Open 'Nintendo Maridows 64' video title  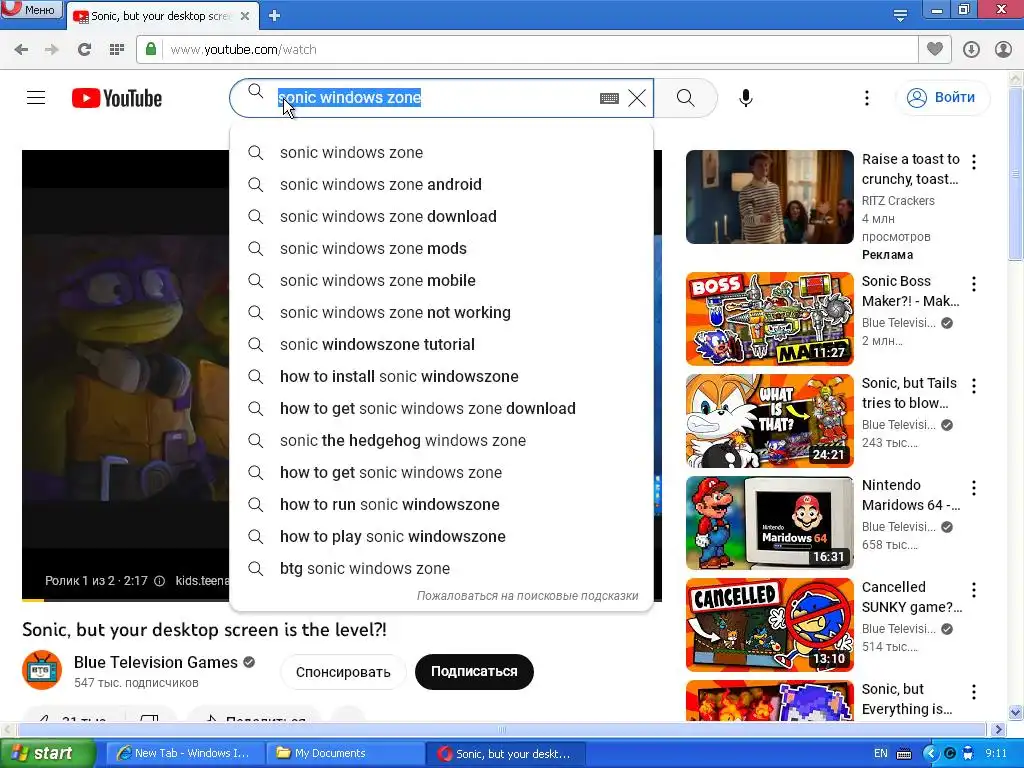point(910,495)
